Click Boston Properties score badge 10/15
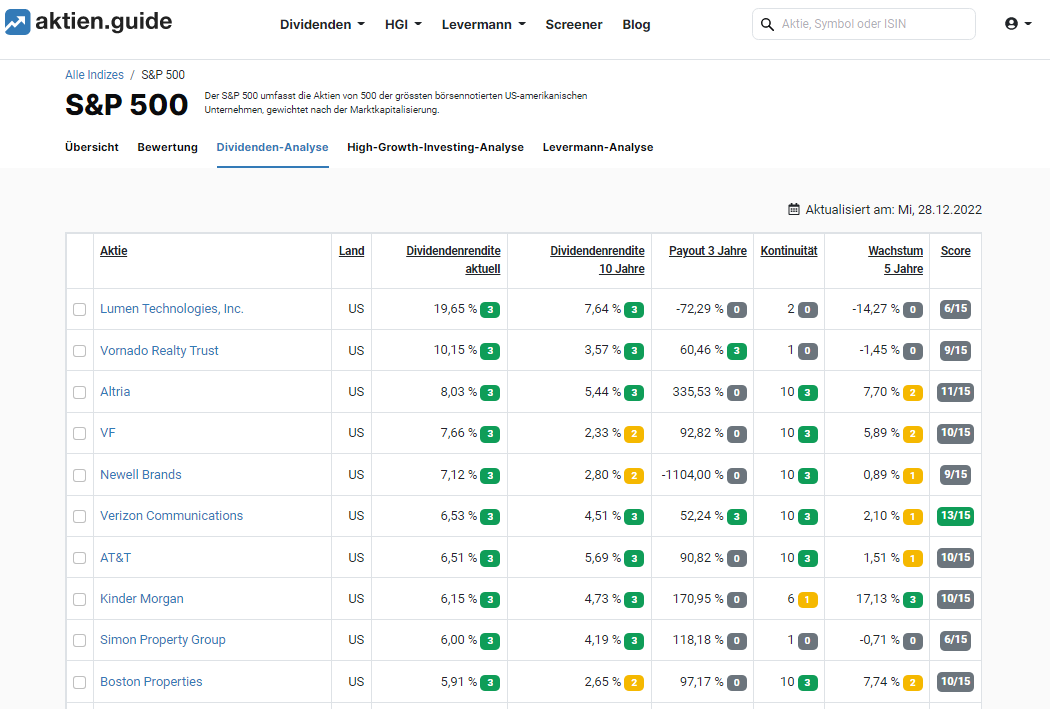The width and height of the screenshot is (1050, 709). (x=955, y=681)
